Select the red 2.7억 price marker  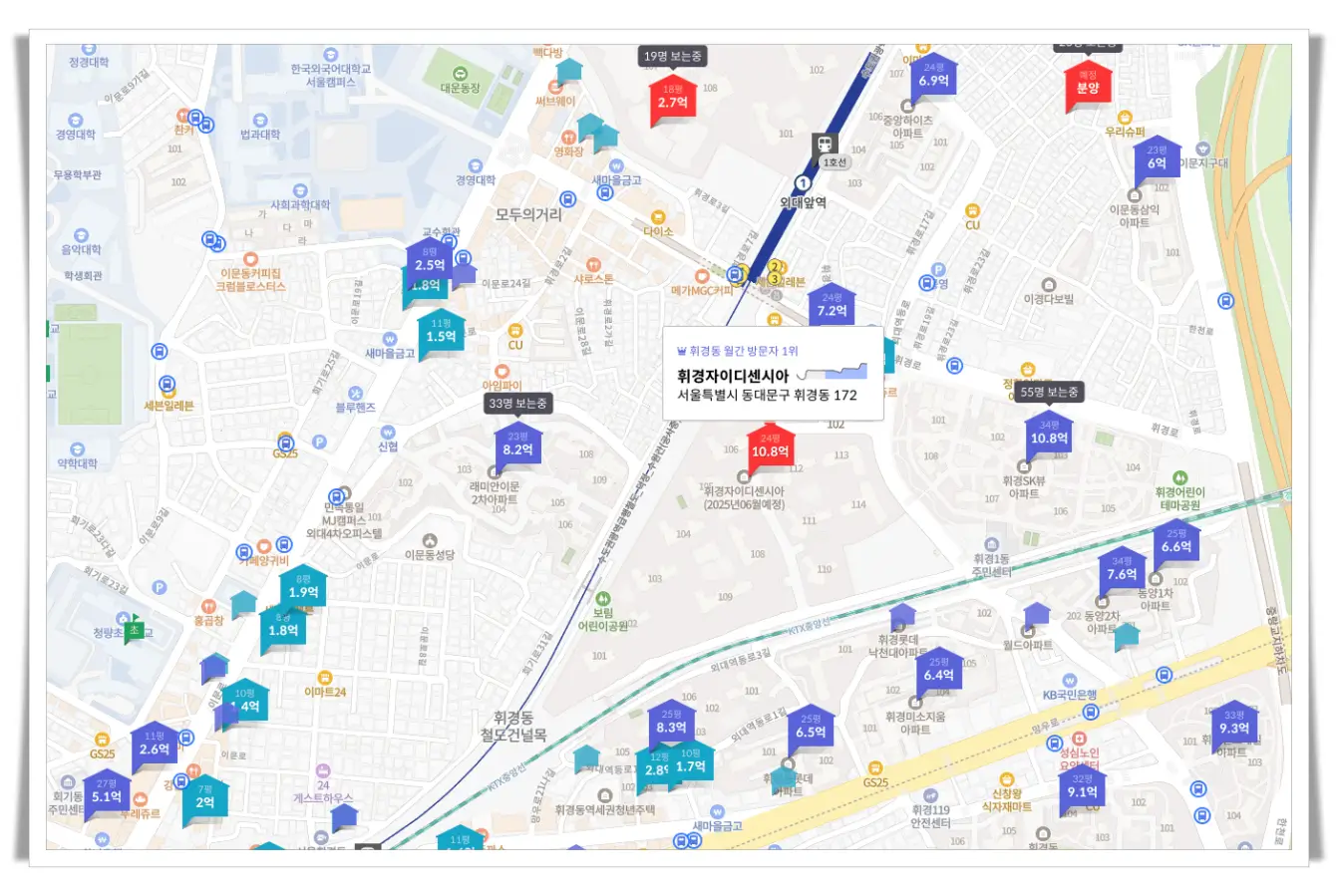[x=673, y=101]
